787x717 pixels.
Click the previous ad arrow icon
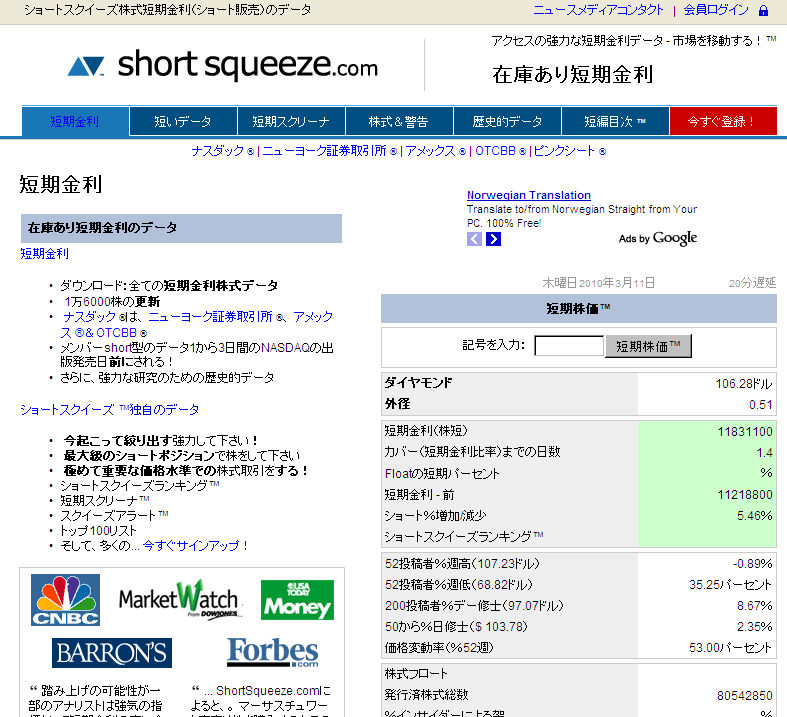click(475, 239)
